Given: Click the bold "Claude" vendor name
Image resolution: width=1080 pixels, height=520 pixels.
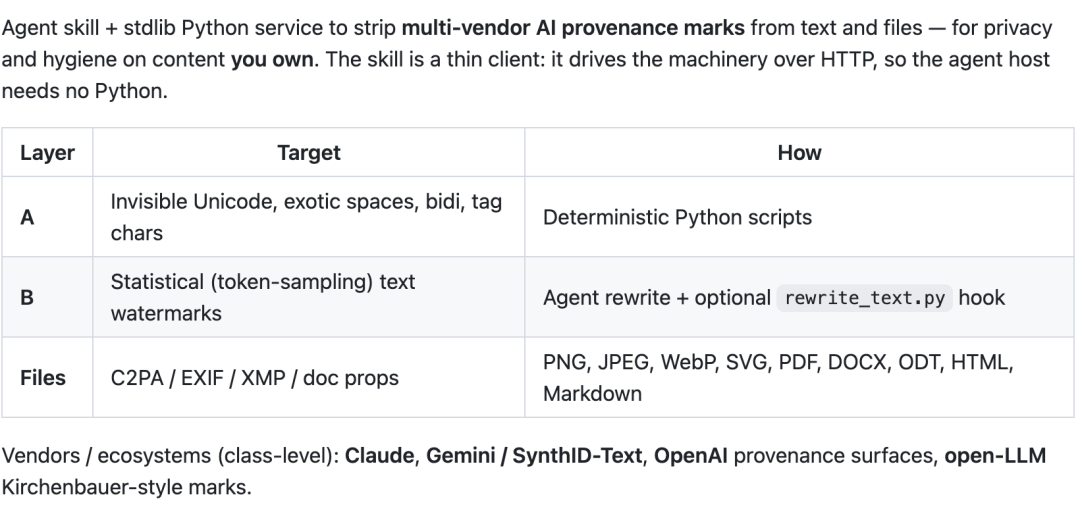Looking at the screenshot, I should pyautogui.click(x=380, y=456).
